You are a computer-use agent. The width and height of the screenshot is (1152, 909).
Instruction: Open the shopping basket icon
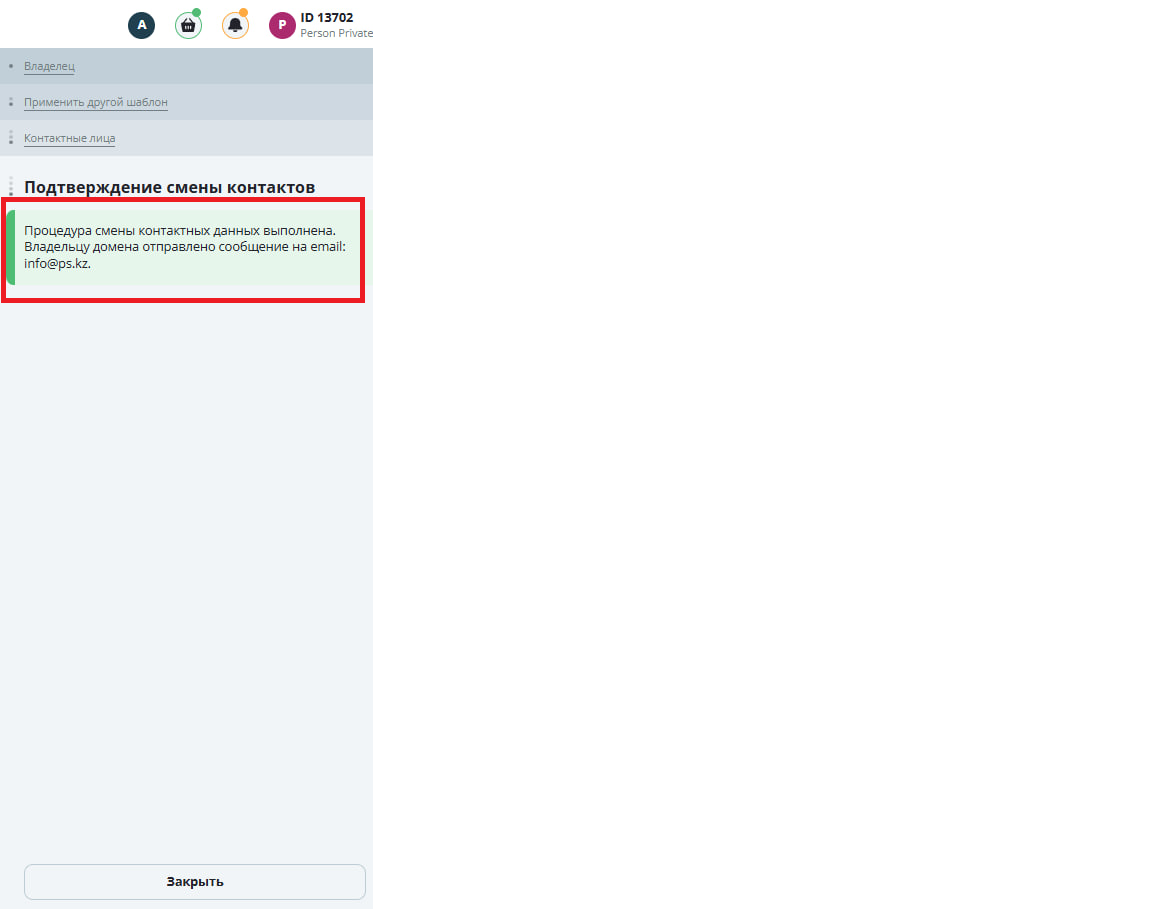coord(188,26)
